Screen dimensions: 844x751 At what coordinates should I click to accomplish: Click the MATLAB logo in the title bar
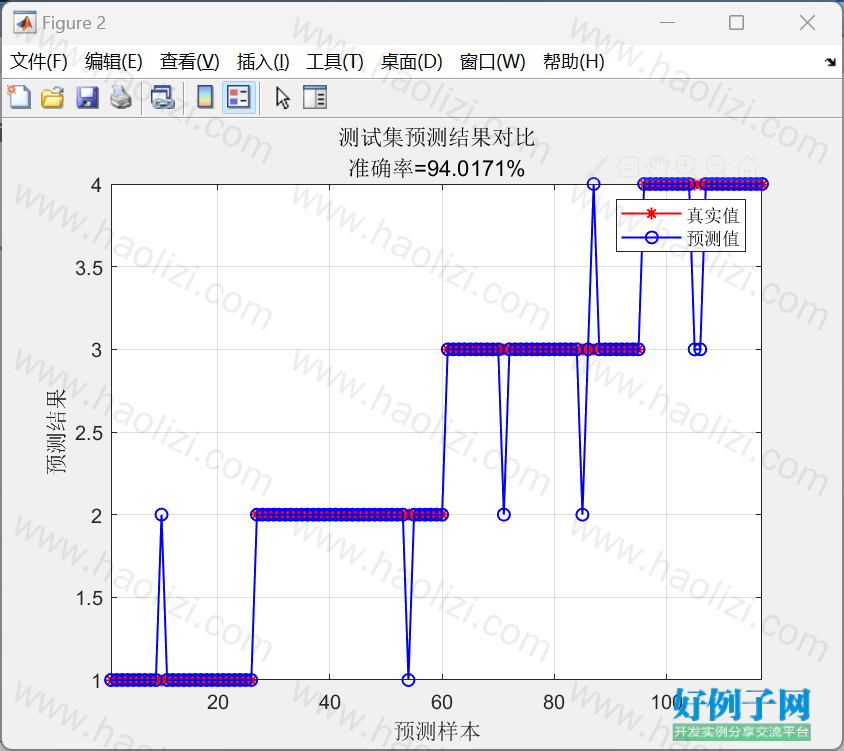click(24, 23)
